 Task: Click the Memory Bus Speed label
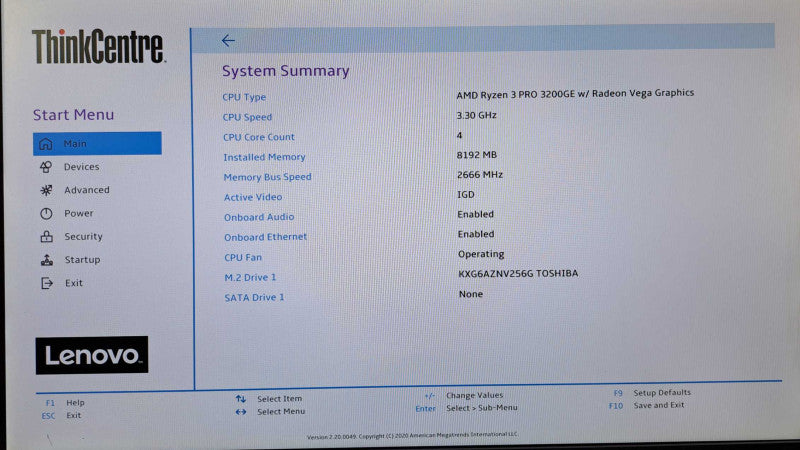pyautogui.click(x=267, y=177)
